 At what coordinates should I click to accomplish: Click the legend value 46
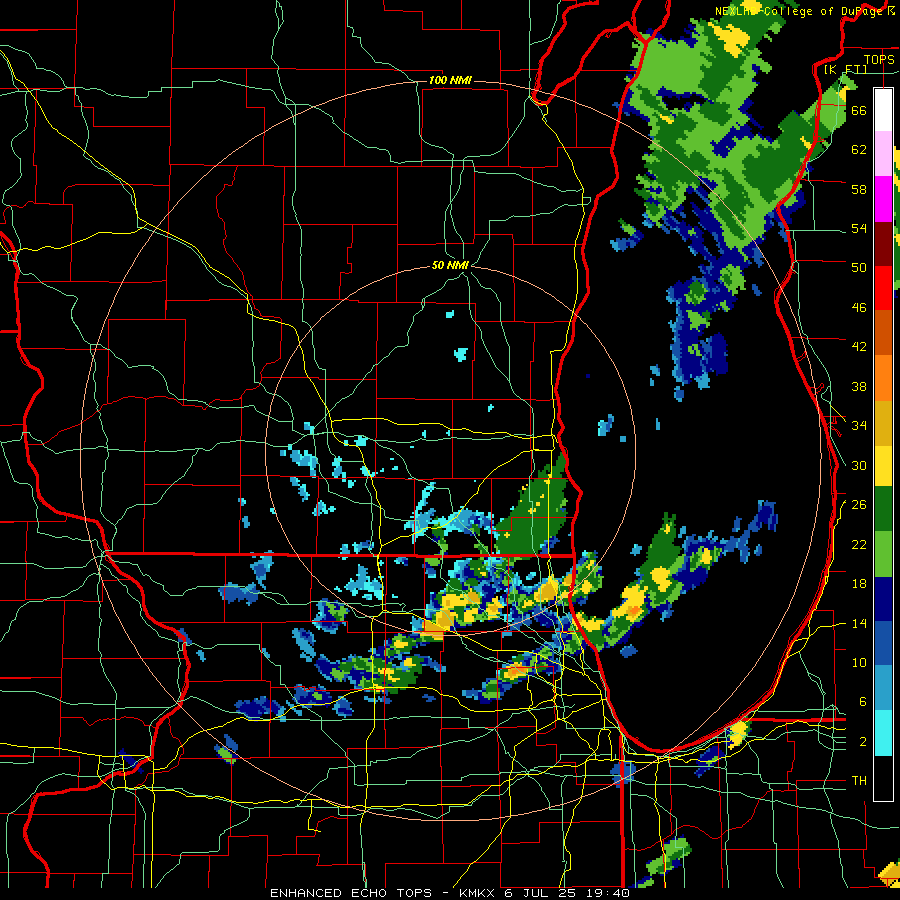[x=859, y=307]
